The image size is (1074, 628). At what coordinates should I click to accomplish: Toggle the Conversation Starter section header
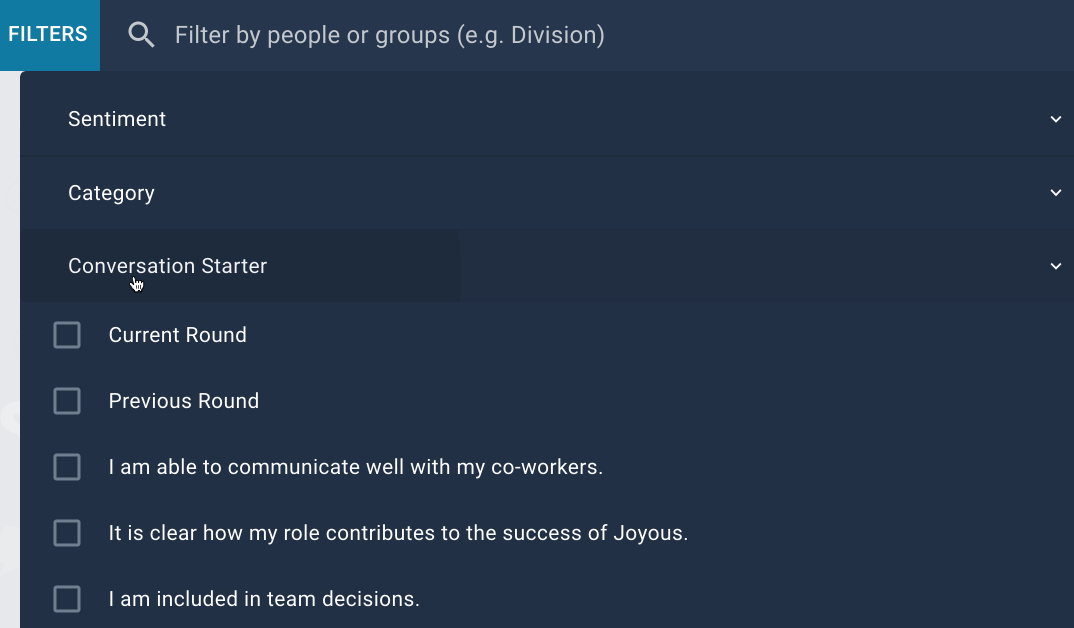(x=547, y=266)
